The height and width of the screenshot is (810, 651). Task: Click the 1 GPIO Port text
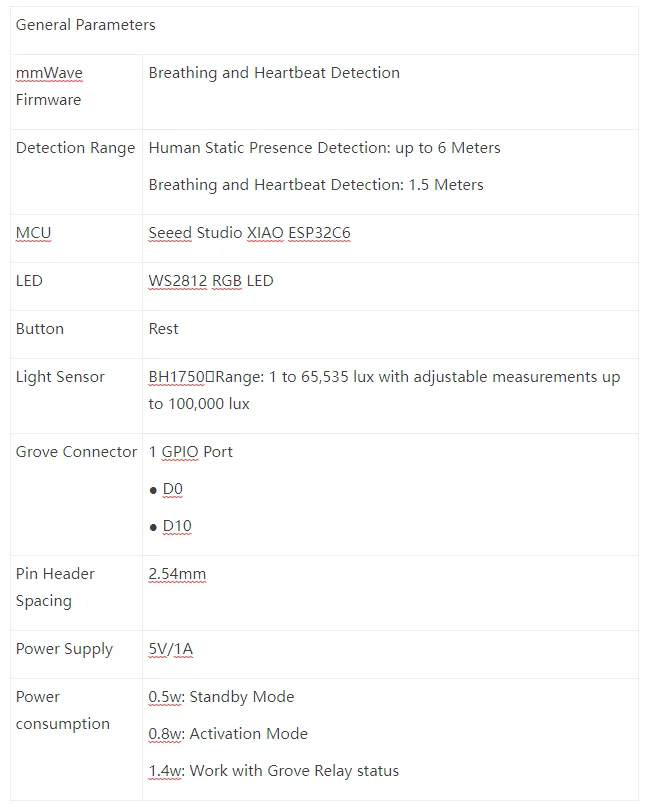point(191,452)
